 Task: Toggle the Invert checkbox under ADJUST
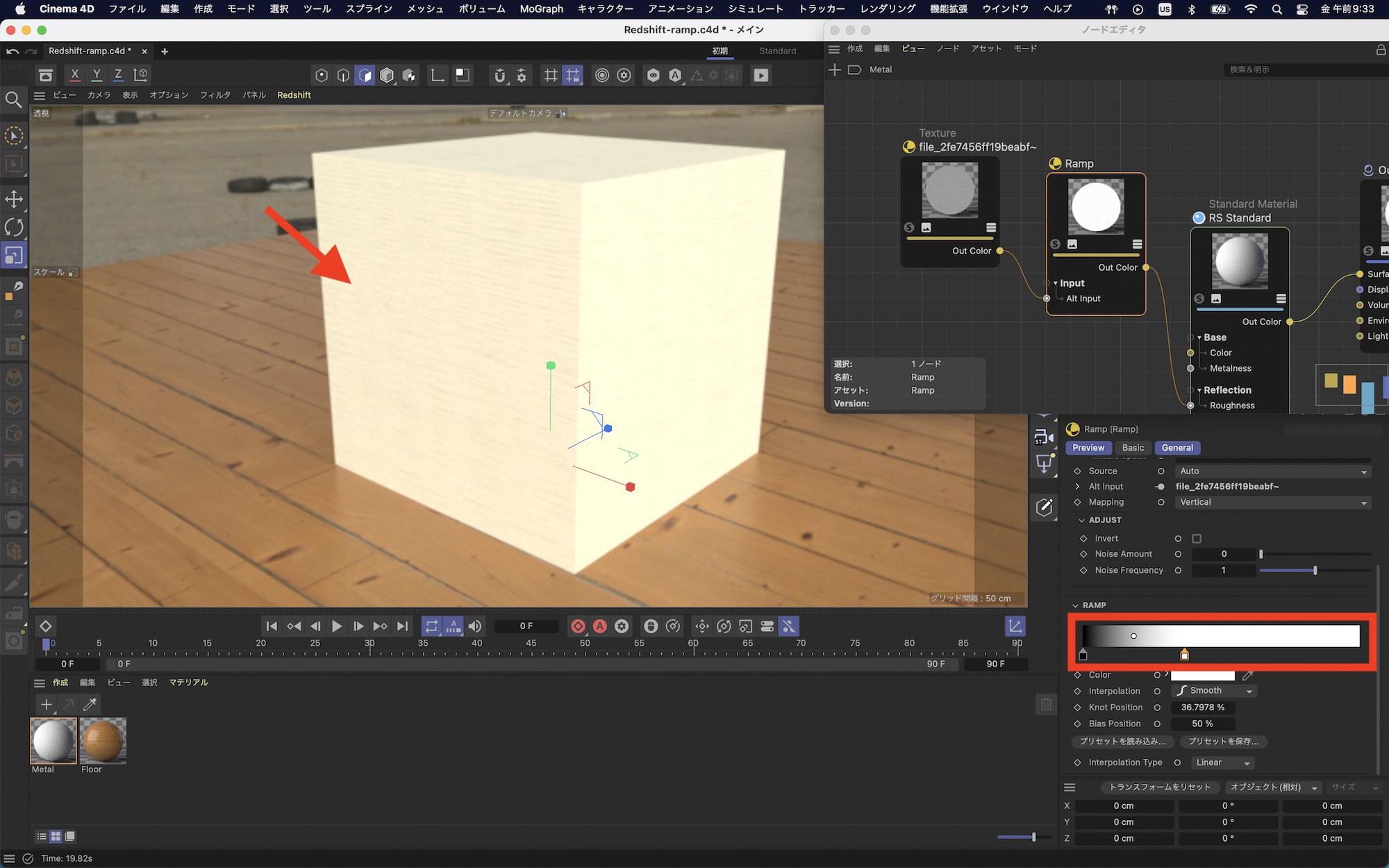point(1197,539)
